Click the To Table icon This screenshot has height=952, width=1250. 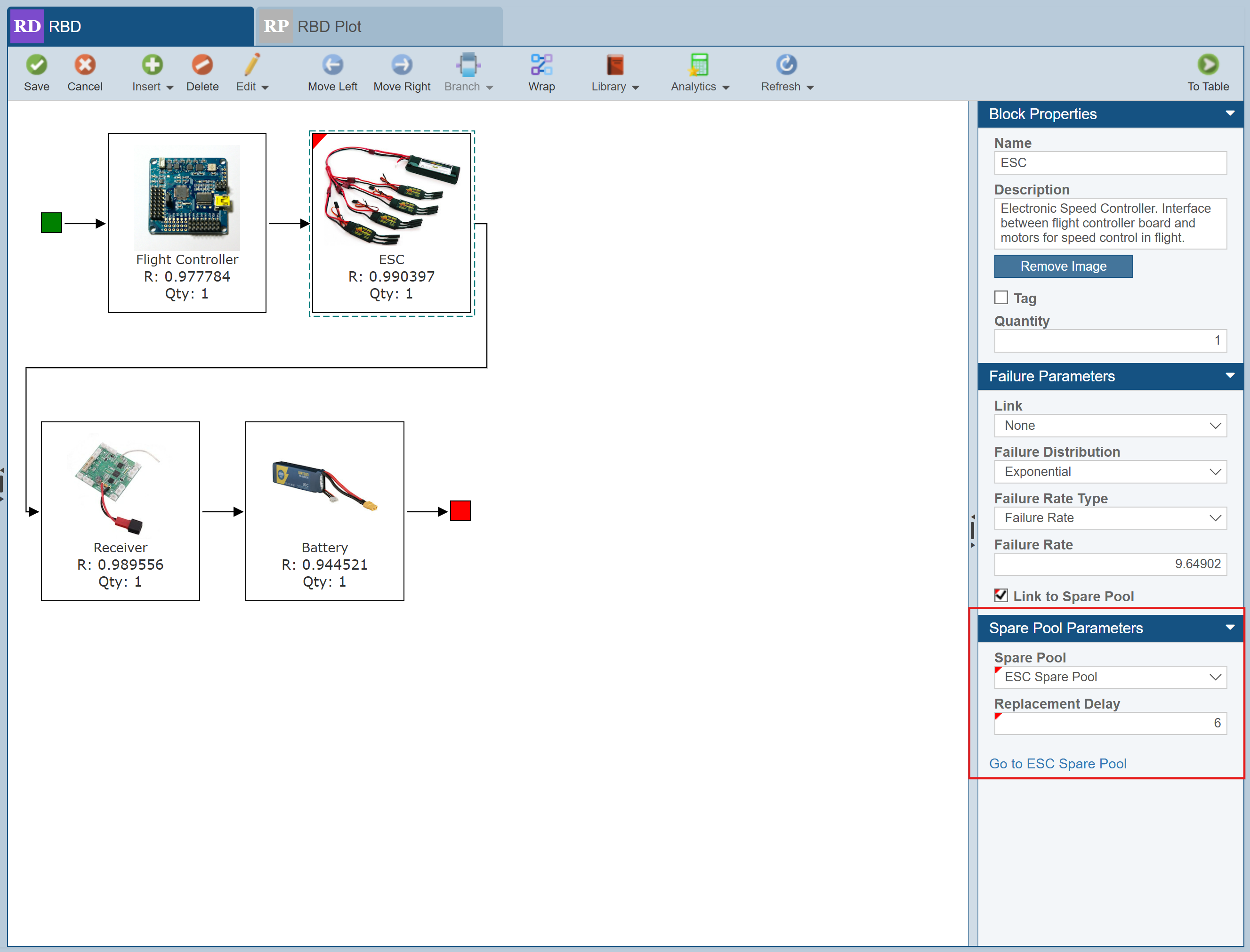[x=1208, y=65]
